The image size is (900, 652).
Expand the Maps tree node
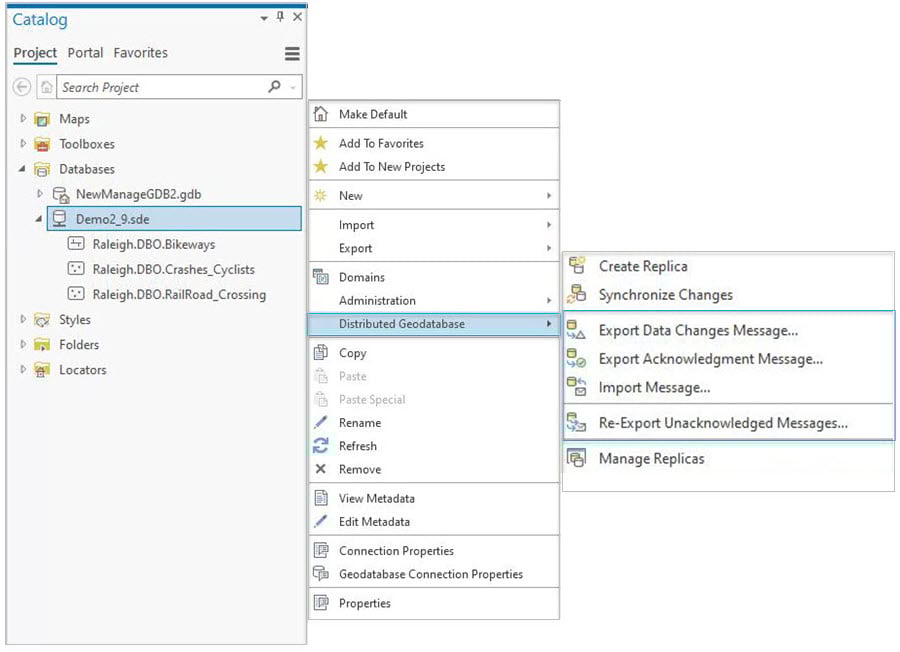click(22, 118)
